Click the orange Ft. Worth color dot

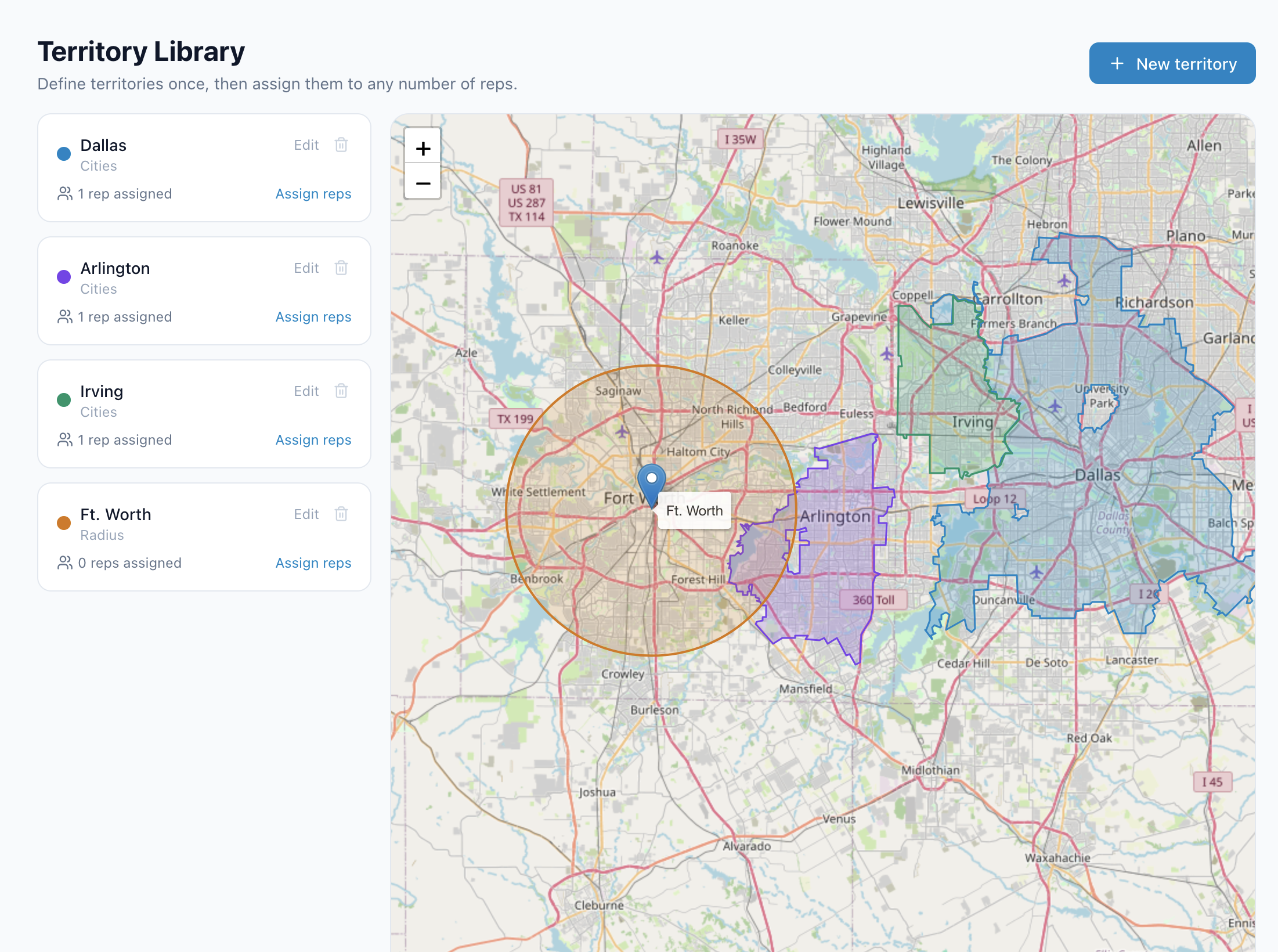(x=64, y=522)
